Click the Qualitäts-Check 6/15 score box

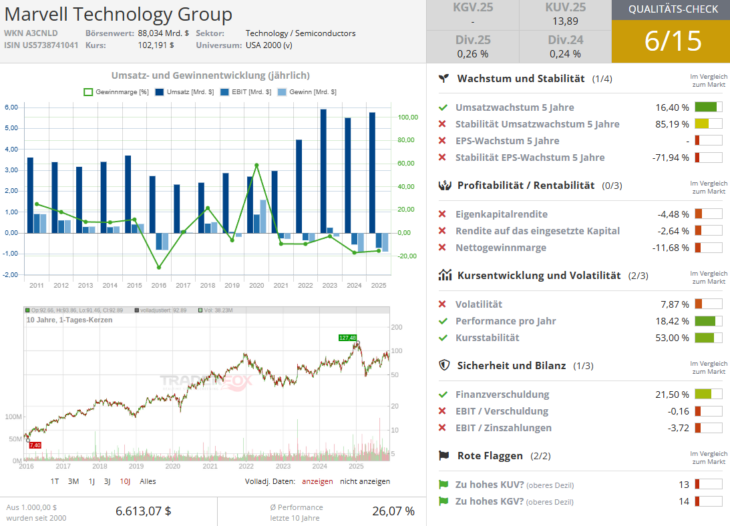671,41
